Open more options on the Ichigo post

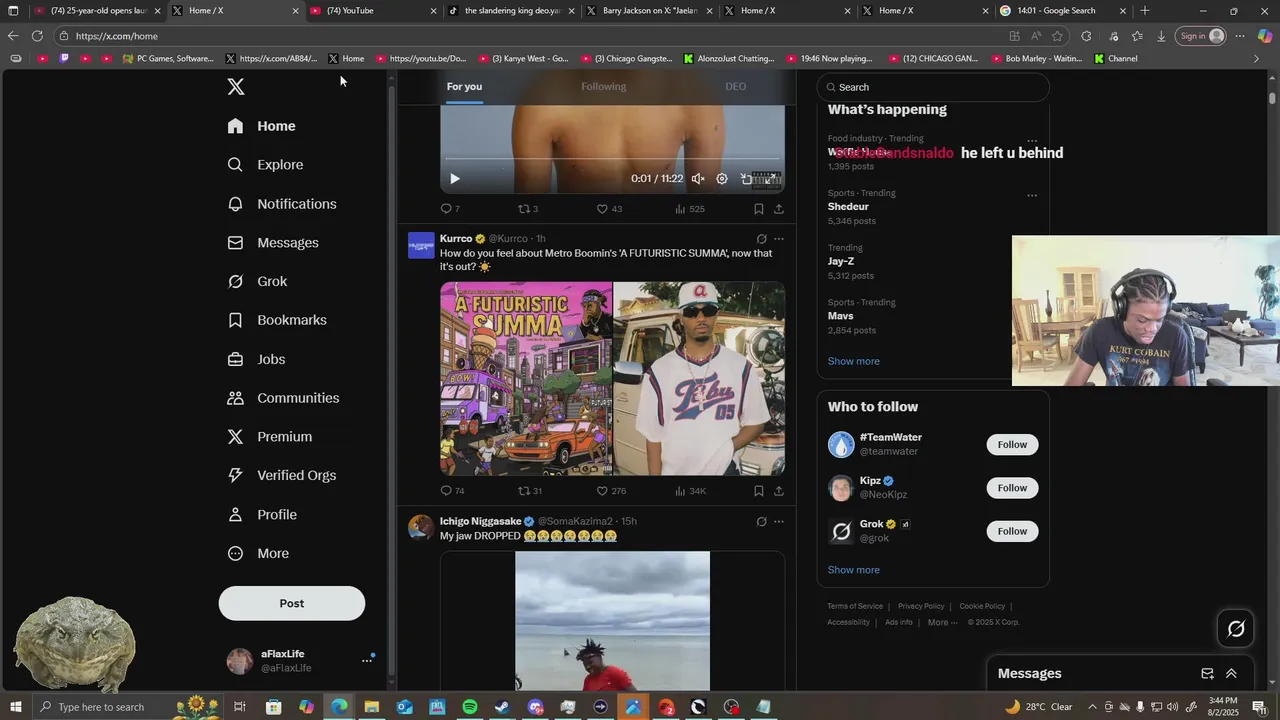point(779,522)
